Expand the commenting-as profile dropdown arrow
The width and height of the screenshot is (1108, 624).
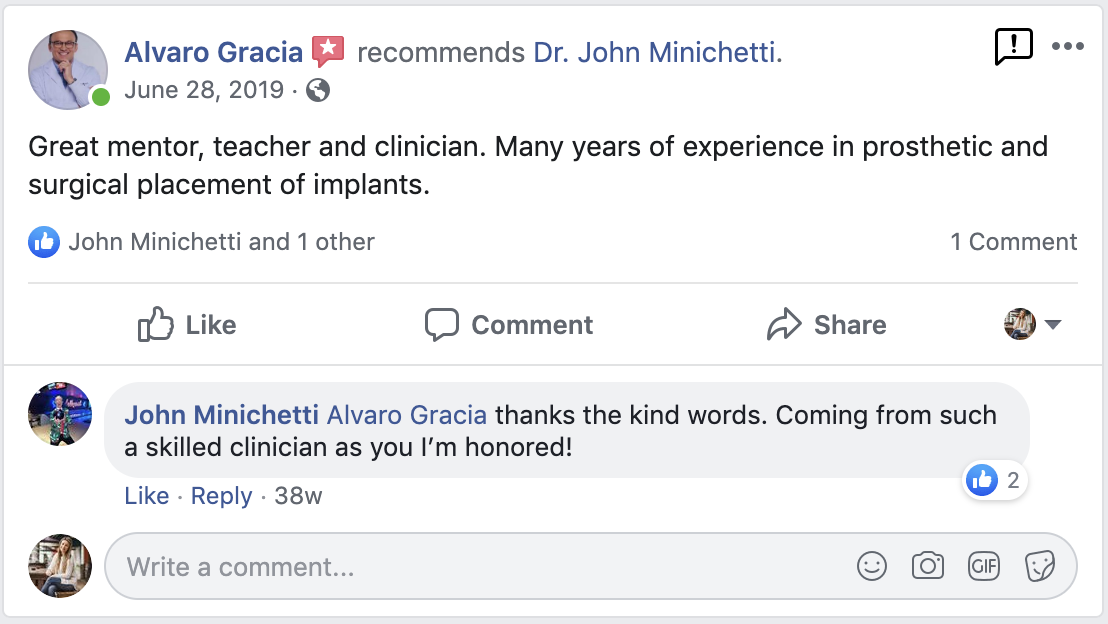[1052, 325]
